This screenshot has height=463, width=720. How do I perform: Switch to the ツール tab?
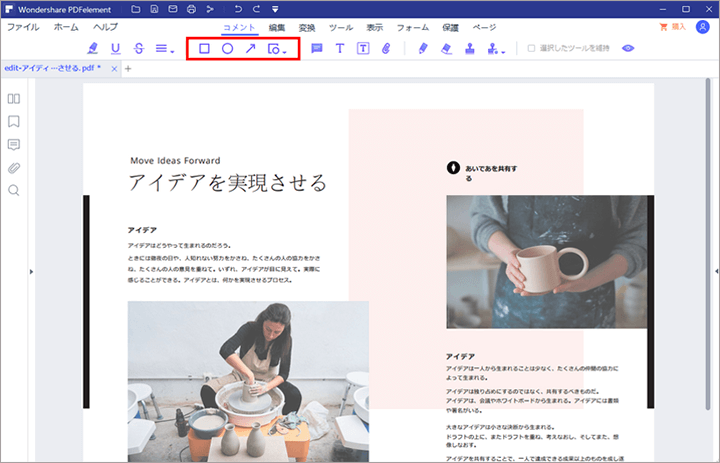pyautogui.click(x=341, y=28)
